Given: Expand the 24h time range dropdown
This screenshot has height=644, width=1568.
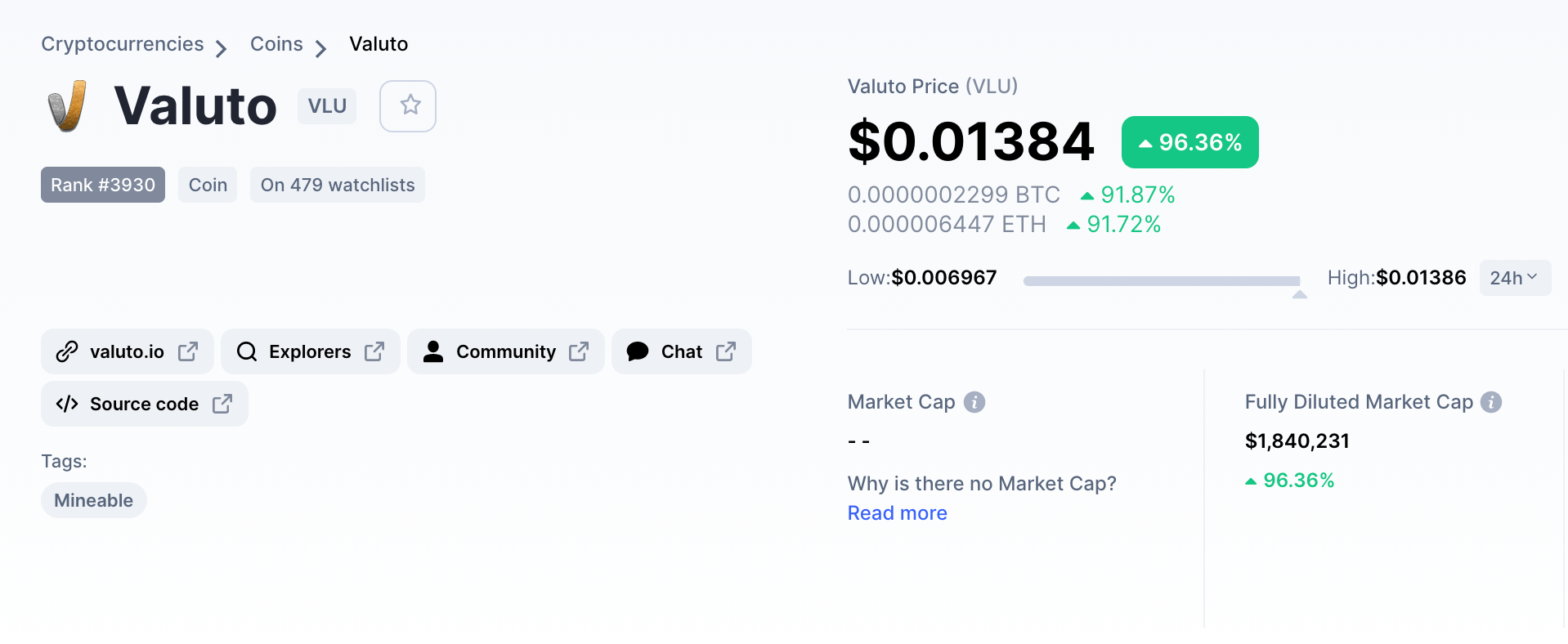Looking at the screenshot, I should click(x=1515, y=278).
